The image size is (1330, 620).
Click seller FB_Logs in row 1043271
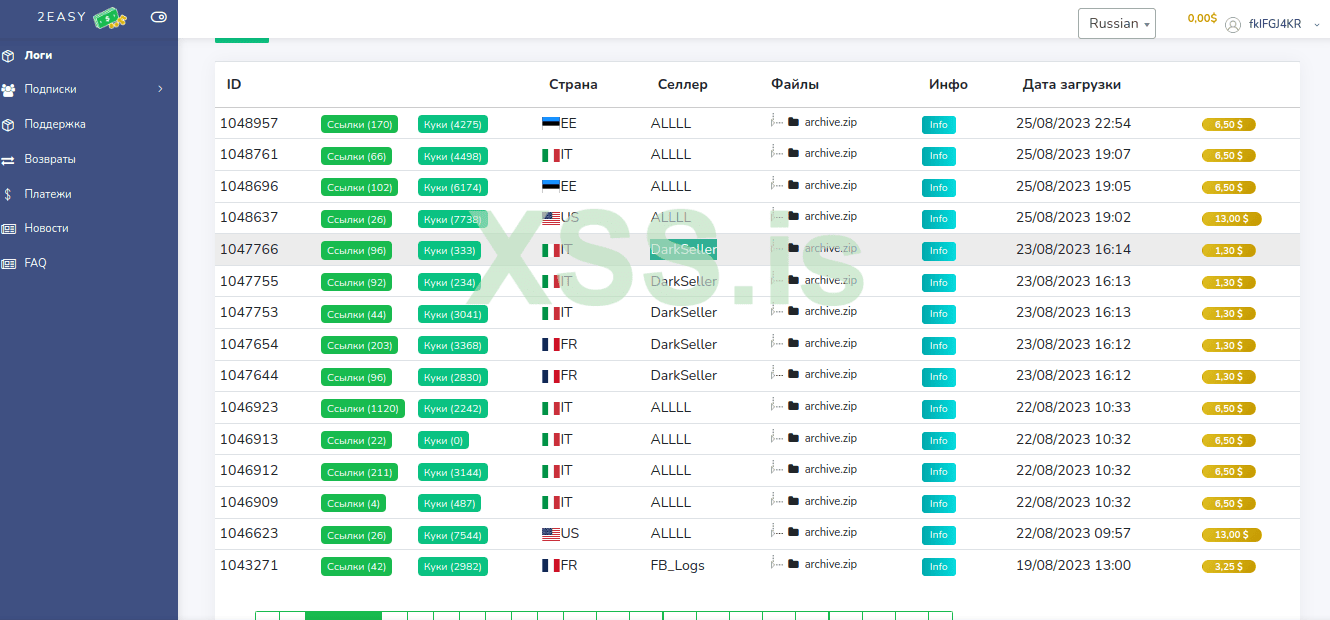tap(678, 565)
